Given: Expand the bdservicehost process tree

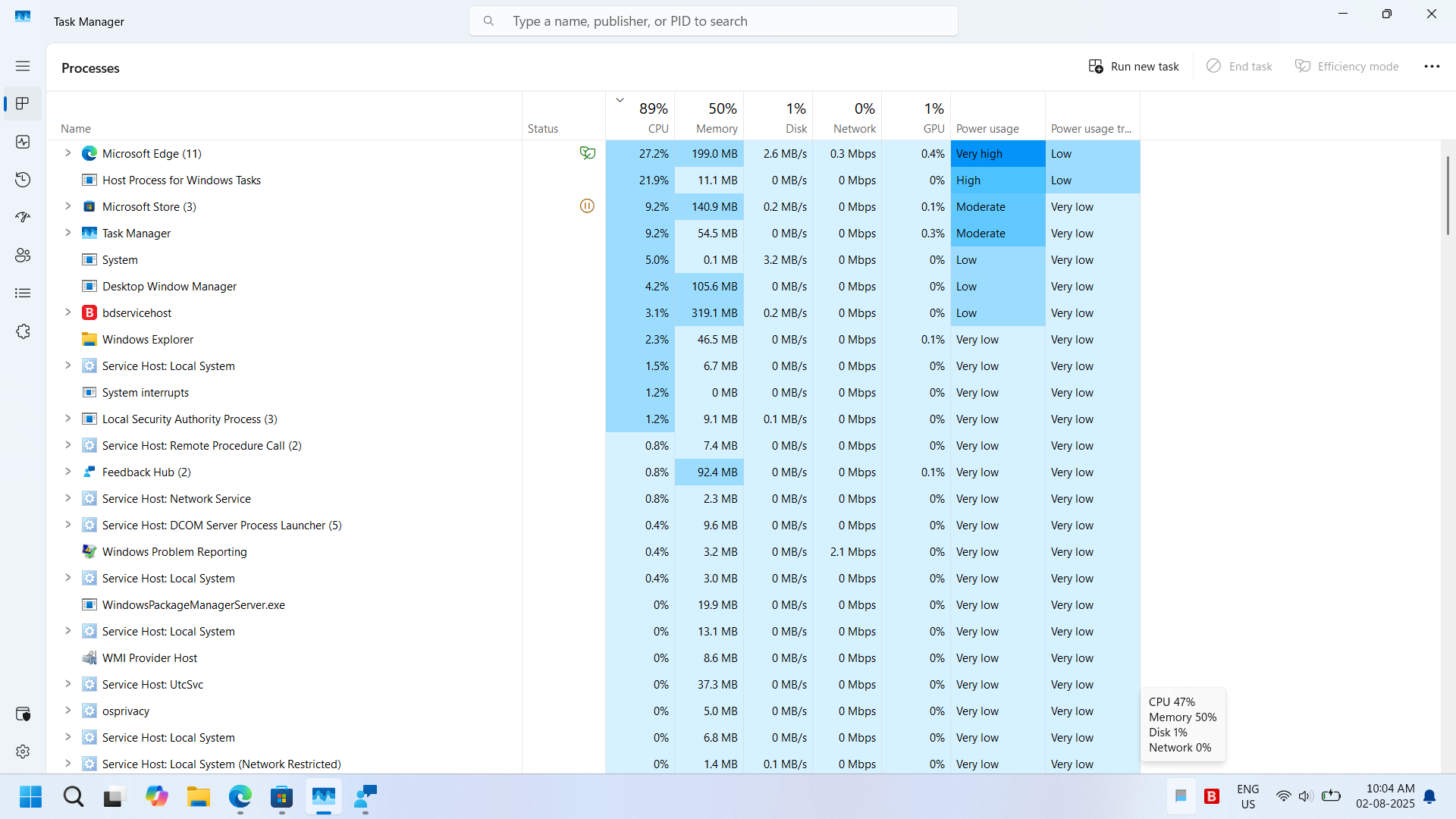Looking at the screenshot, I should pos(67,312).
